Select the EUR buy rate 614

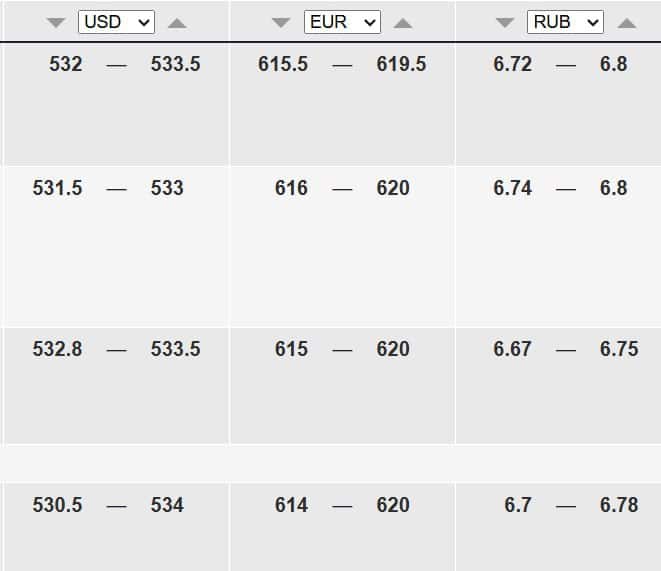[291, 505]
